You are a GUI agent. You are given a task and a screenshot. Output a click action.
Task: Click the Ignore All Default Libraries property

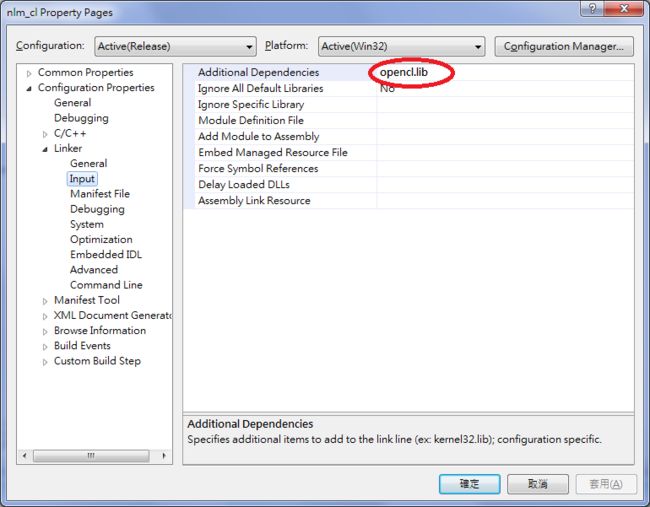[x=260, y=88]
